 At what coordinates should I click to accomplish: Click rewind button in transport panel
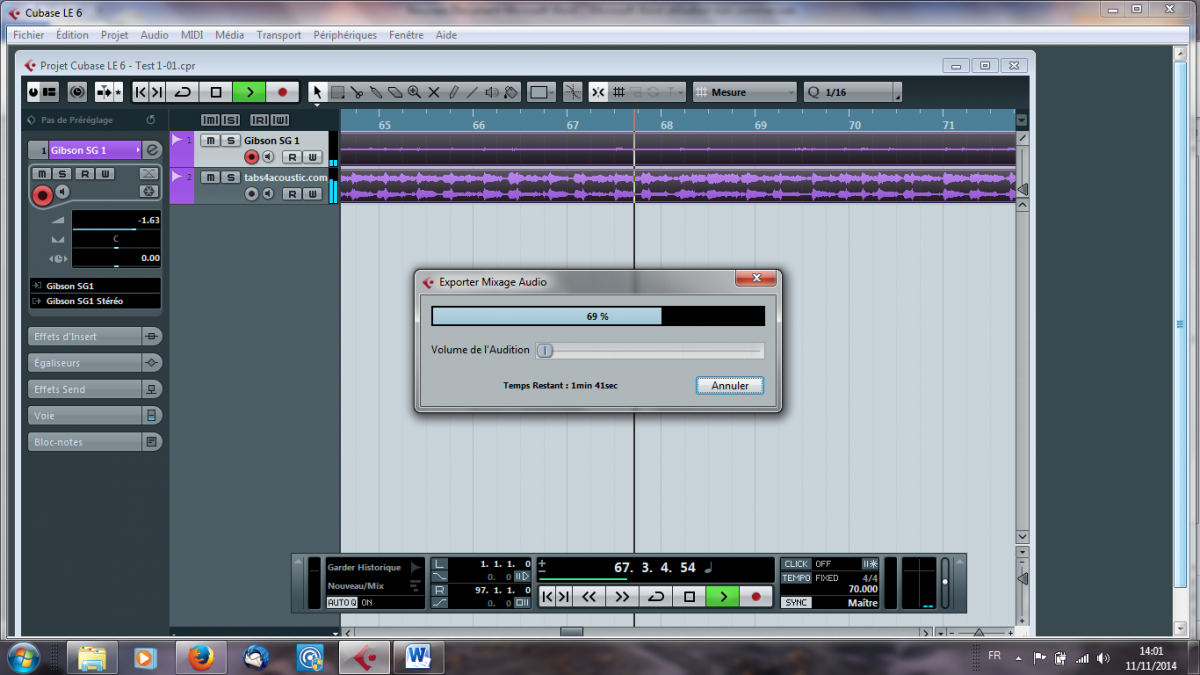(589, 597)
